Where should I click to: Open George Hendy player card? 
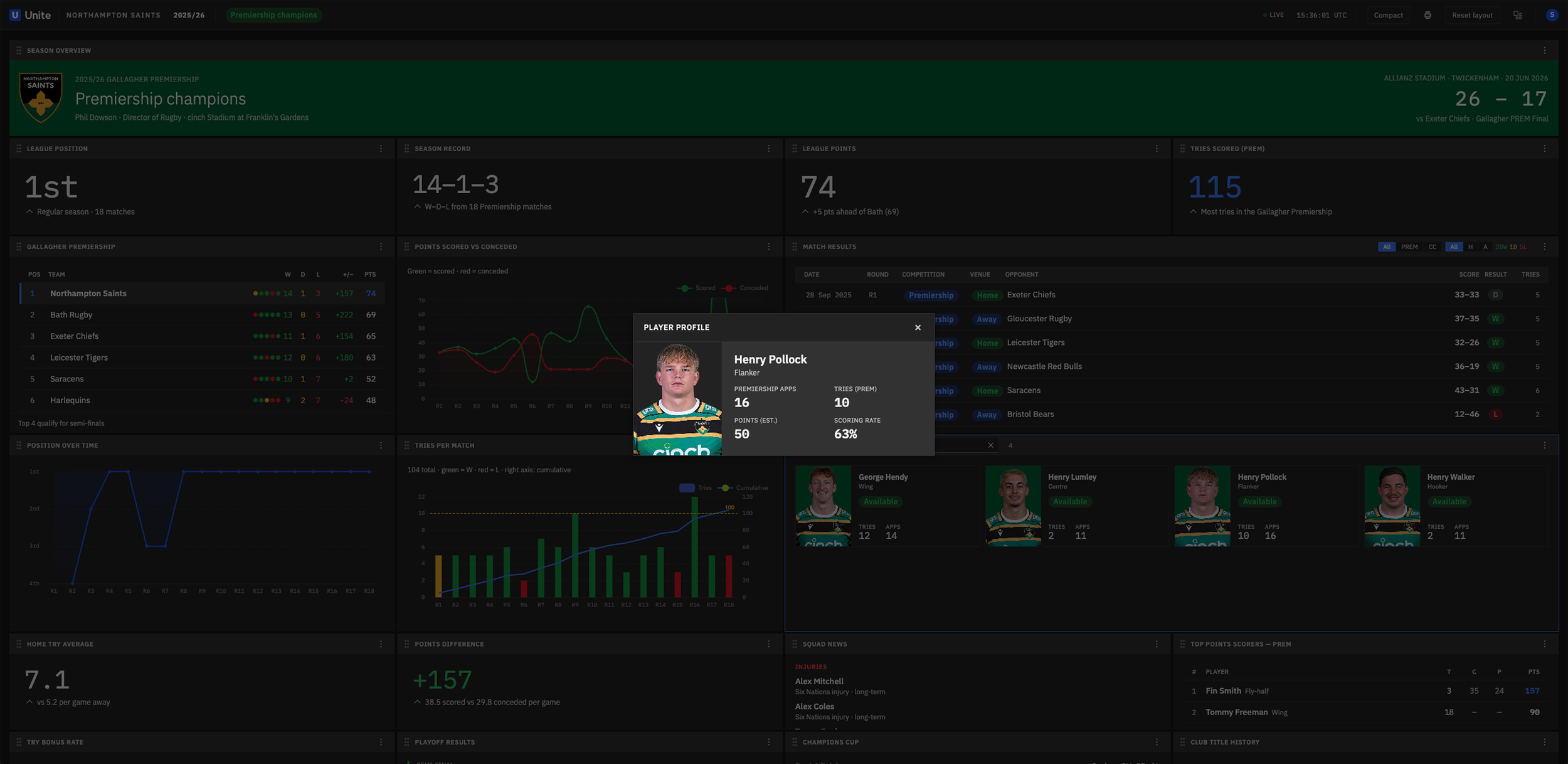(887, 506)
